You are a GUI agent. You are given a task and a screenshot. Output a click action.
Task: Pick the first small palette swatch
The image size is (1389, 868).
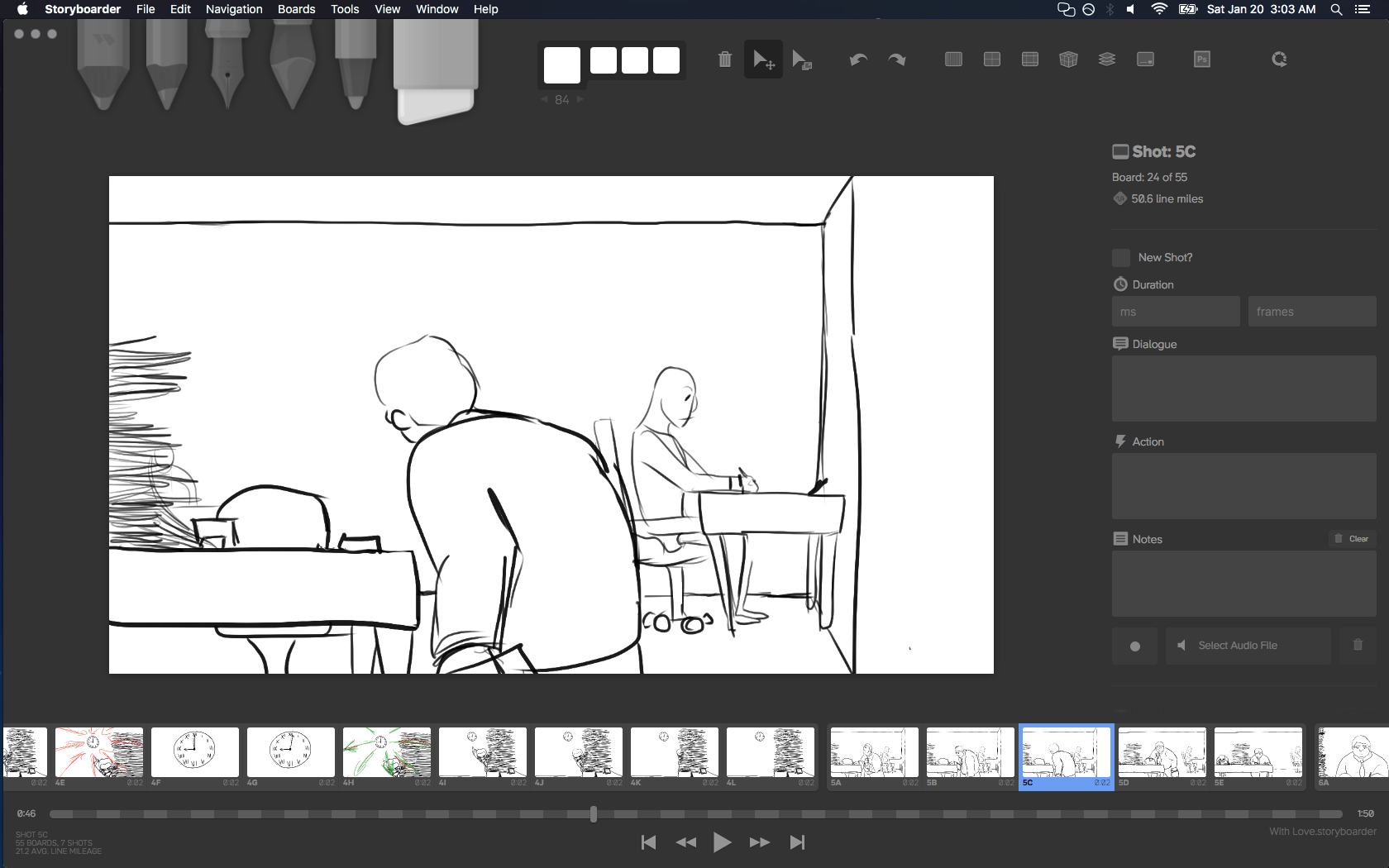point(604,60)
